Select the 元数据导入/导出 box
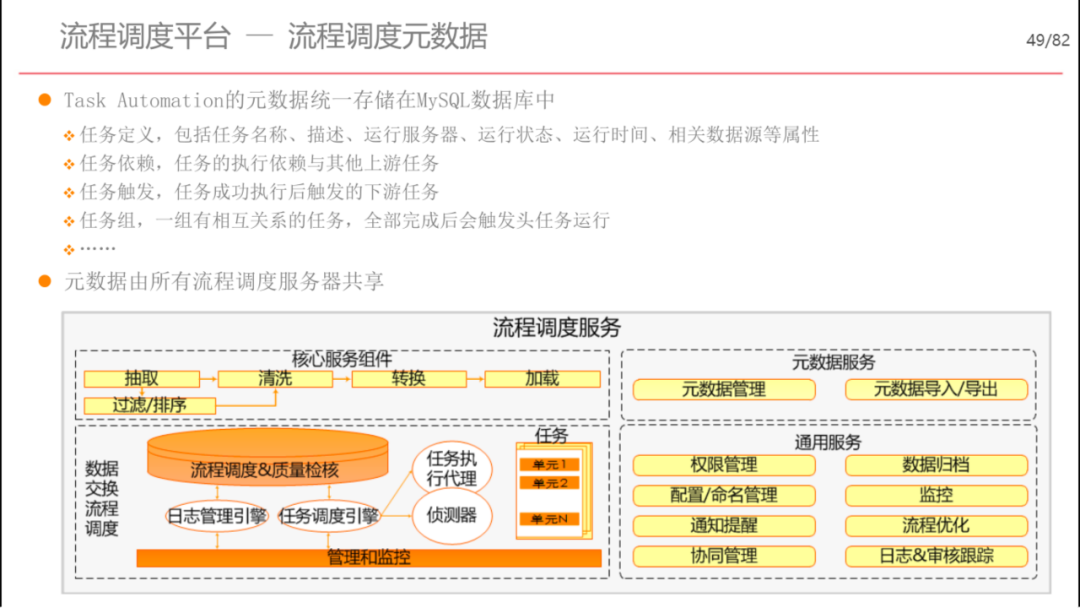Image resolution: width=1080 pixels, height=608 pixels. tap(936, 390)
